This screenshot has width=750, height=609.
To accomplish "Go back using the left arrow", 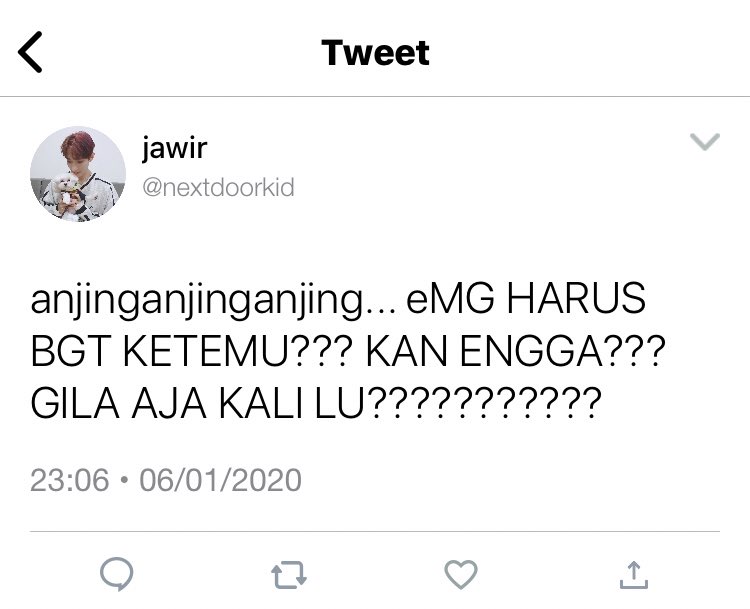I will click(x=30, y=52).
